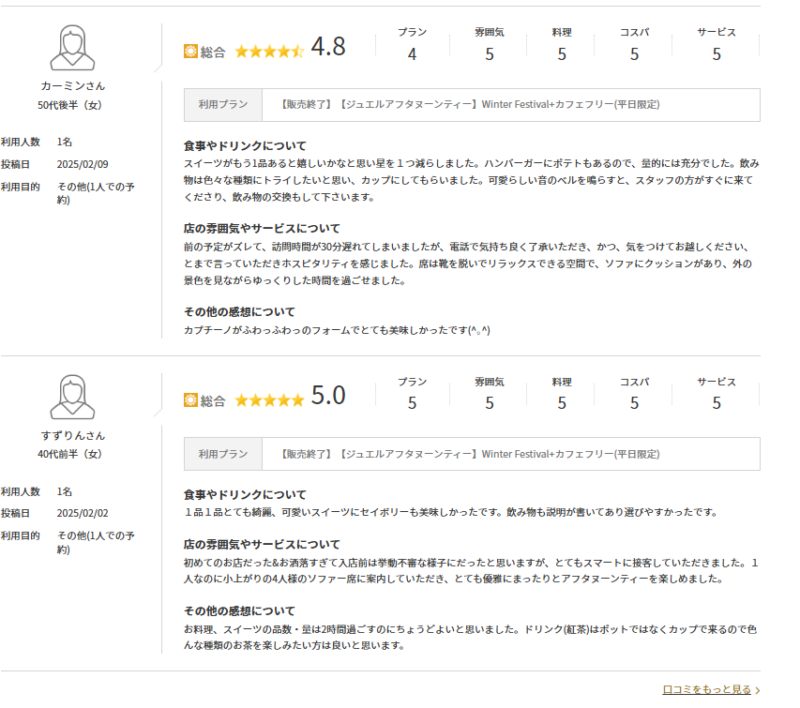Click カーミンさん reviewer avatar icon
Screen dimensions: 800x708
[72, 47]
